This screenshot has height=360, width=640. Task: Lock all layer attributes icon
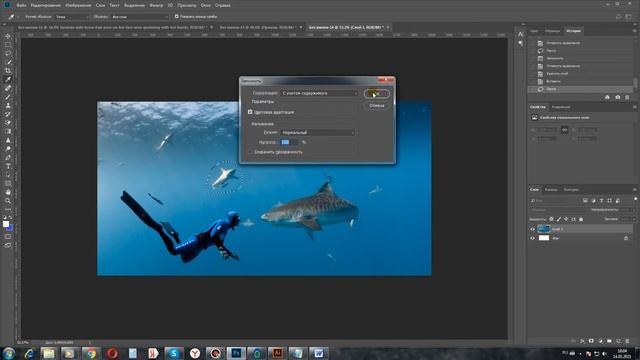(x=581, y=219)
